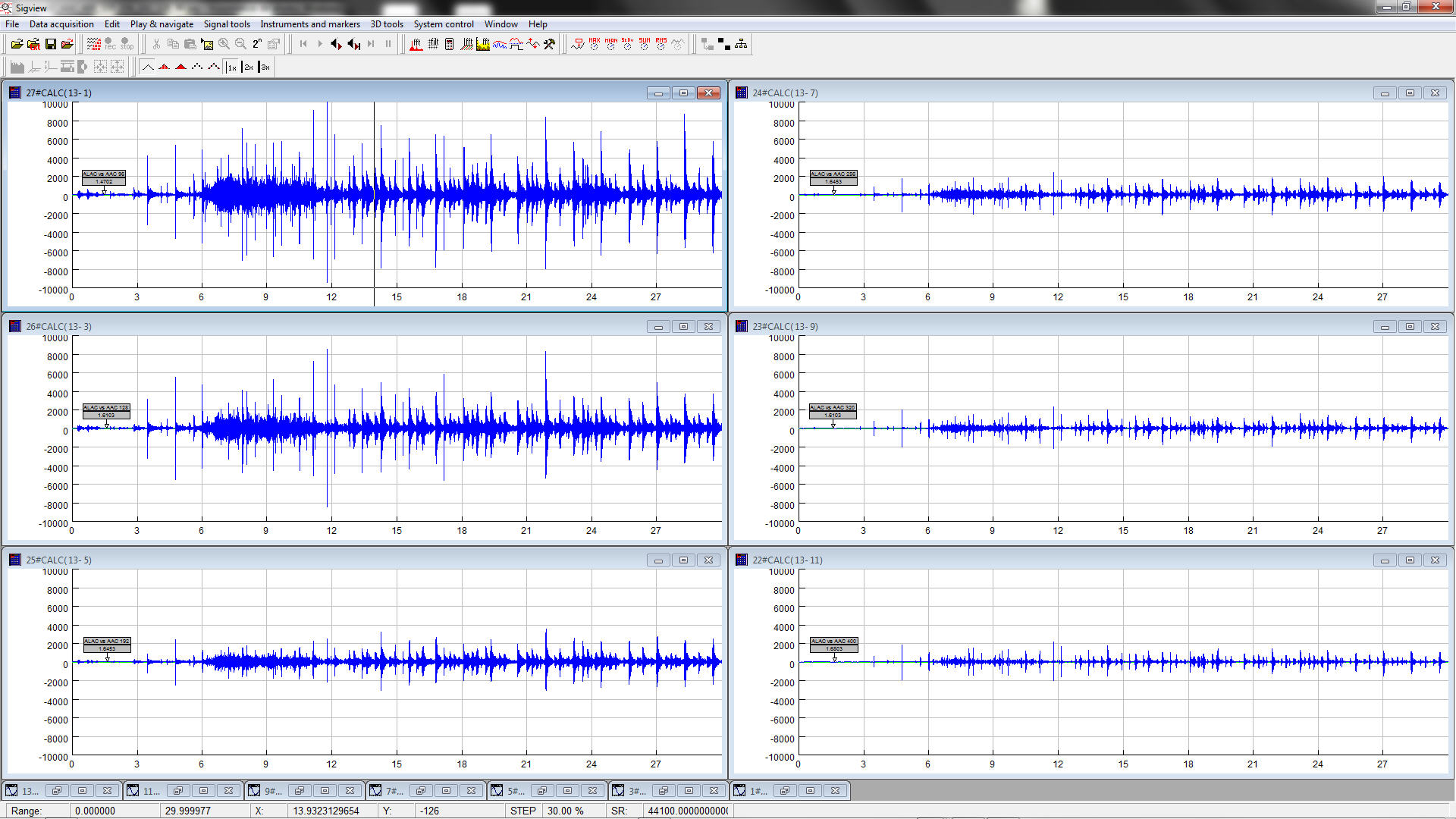Click the 3D fft time-frequency icon

click(467, 44)
